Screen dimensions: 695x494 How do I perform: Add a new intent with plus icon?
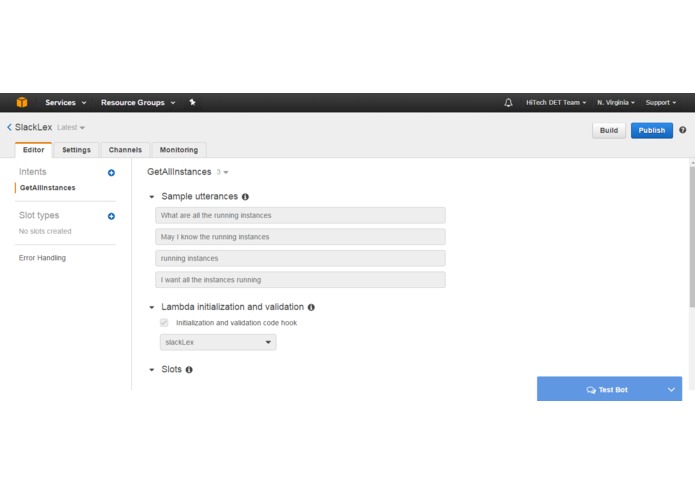click(111, 173)
